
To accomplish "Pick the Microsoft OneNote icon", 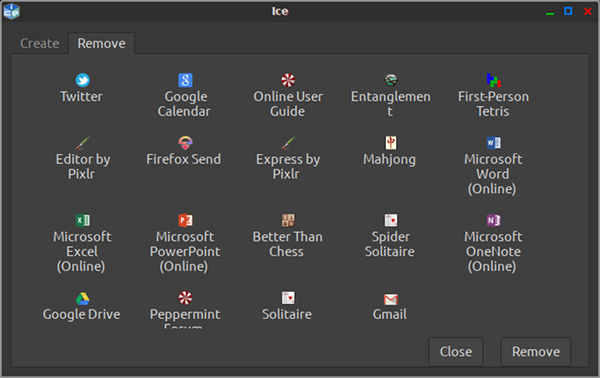I will [493, 220].
